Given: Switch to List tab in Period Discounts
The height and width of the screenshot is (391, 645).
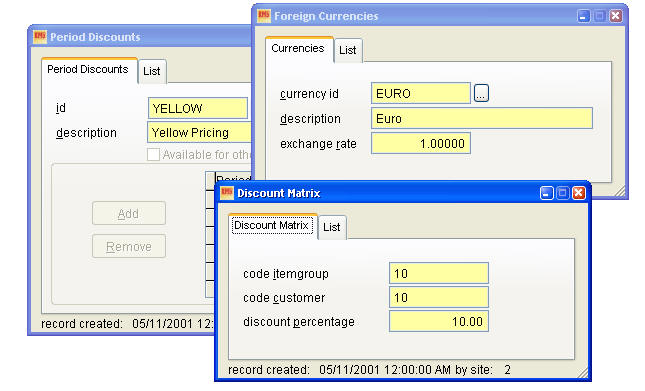Looking at the screenshot, I should click(152, 72).
